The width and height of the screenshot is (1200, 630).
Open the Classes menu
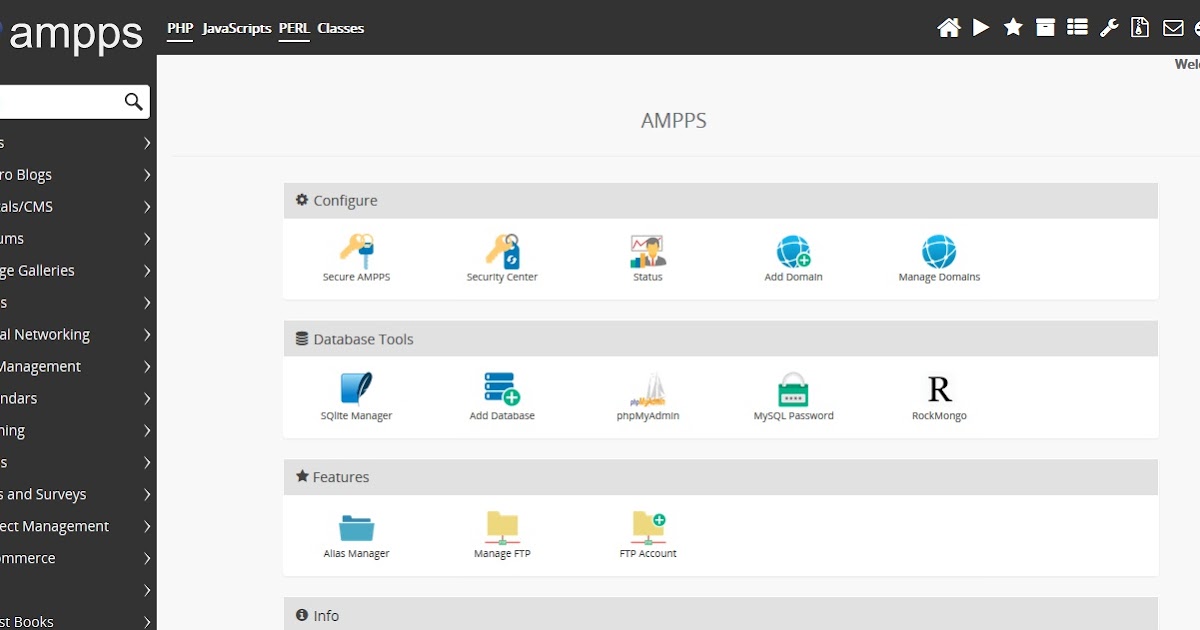coord(341,28)
